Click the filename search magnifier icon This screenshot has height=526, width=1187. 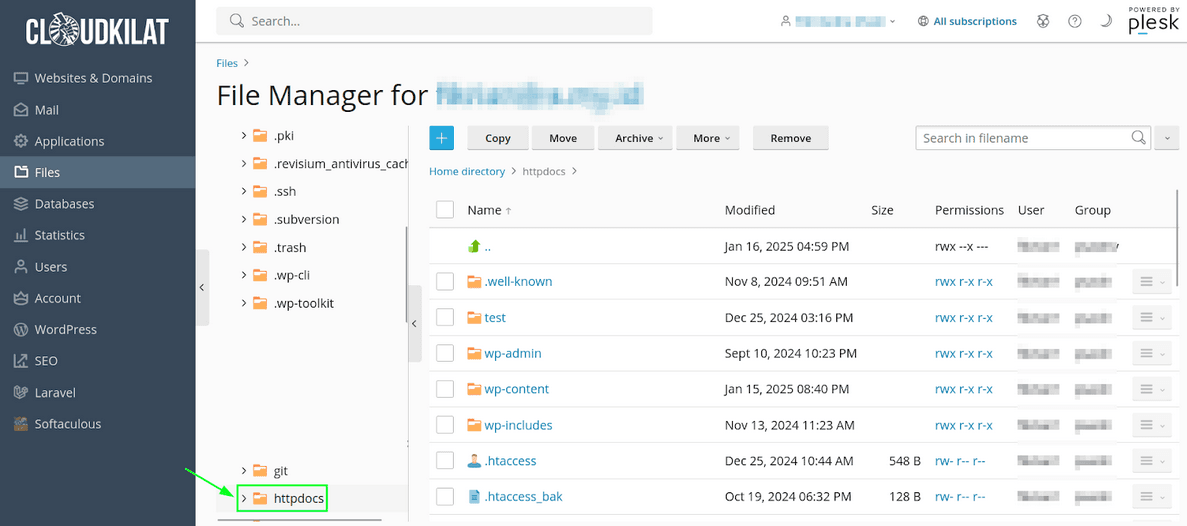(1139, 138)
